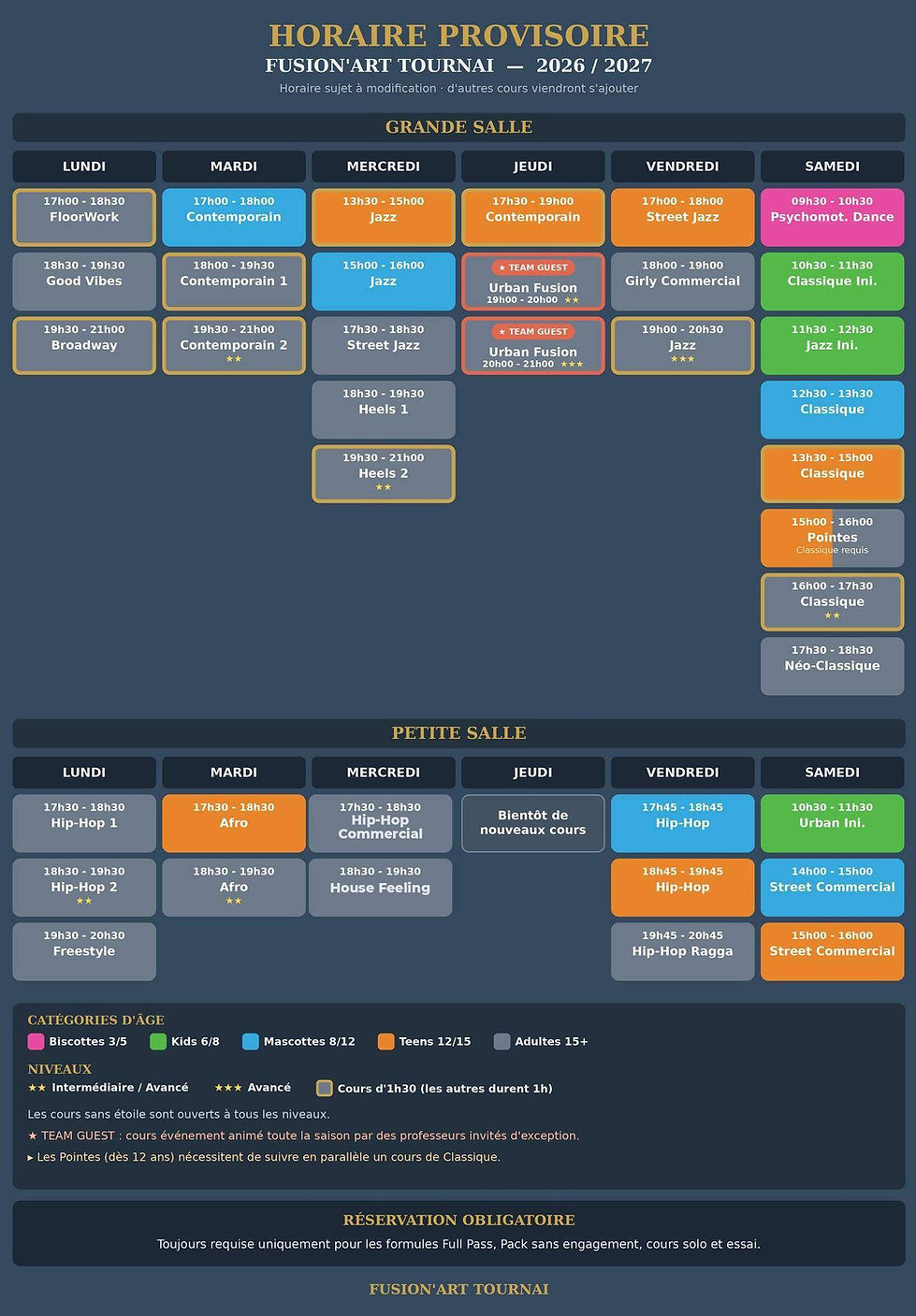Choose the Heels 1 card
The height and width of the screenshot is (1316, 916).
384,410
